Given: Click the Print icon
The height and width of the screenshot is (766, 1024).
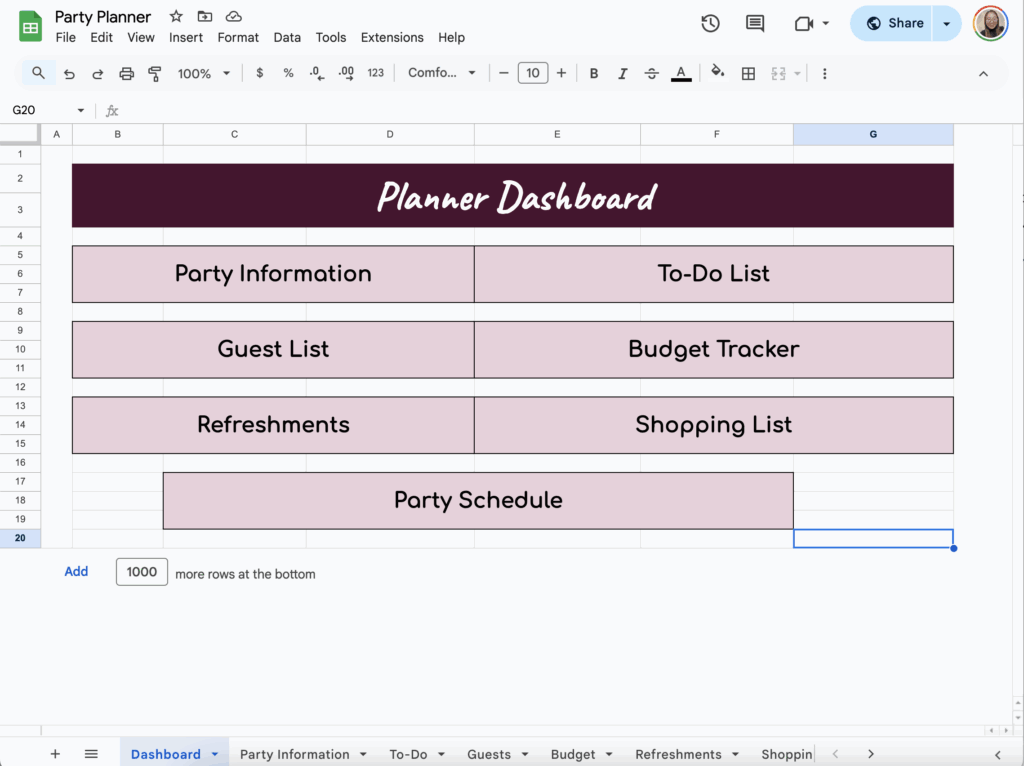Looking at the screenshot, I should click(127, 72).
